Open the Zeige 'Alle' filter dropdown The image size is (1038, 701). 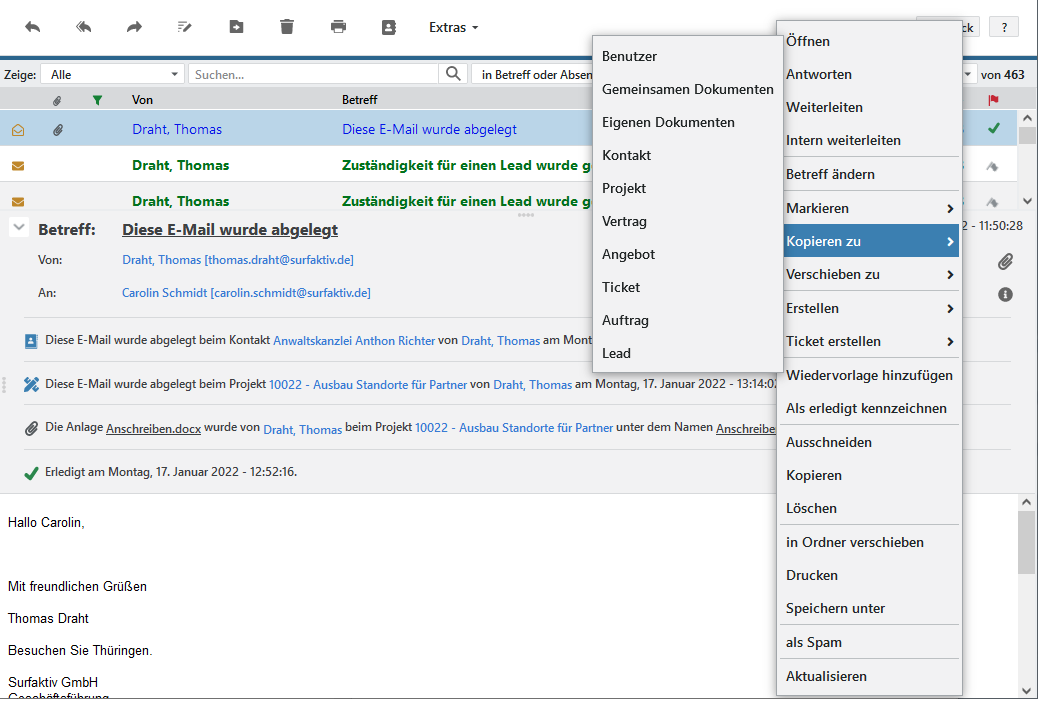116,74
